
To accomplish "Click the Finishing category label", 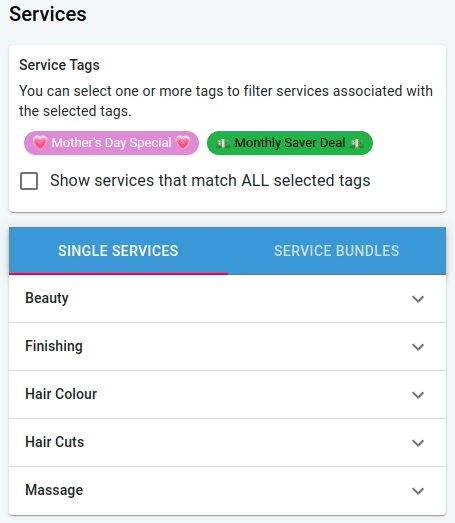I will tap(54, 346).
